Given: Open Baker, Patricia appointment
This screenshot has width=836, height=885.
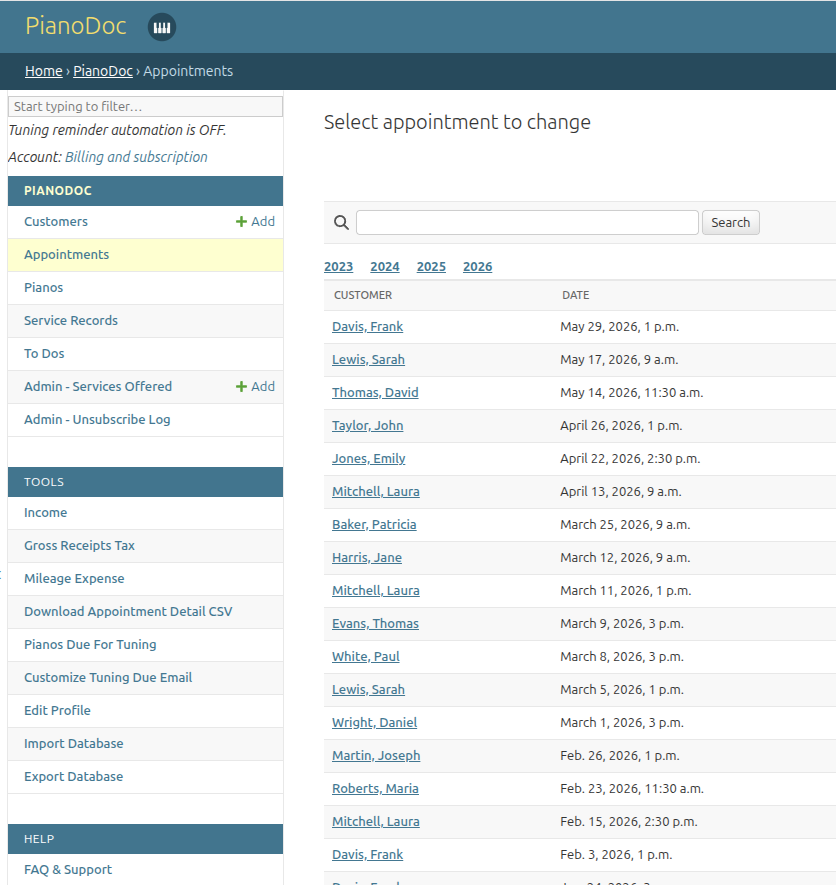Looking at the screenshot, I should [374, 525].
